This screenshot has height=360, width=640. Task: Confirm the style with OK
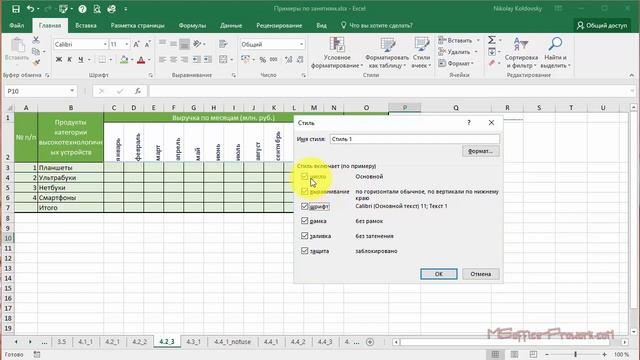pos(439,274)
